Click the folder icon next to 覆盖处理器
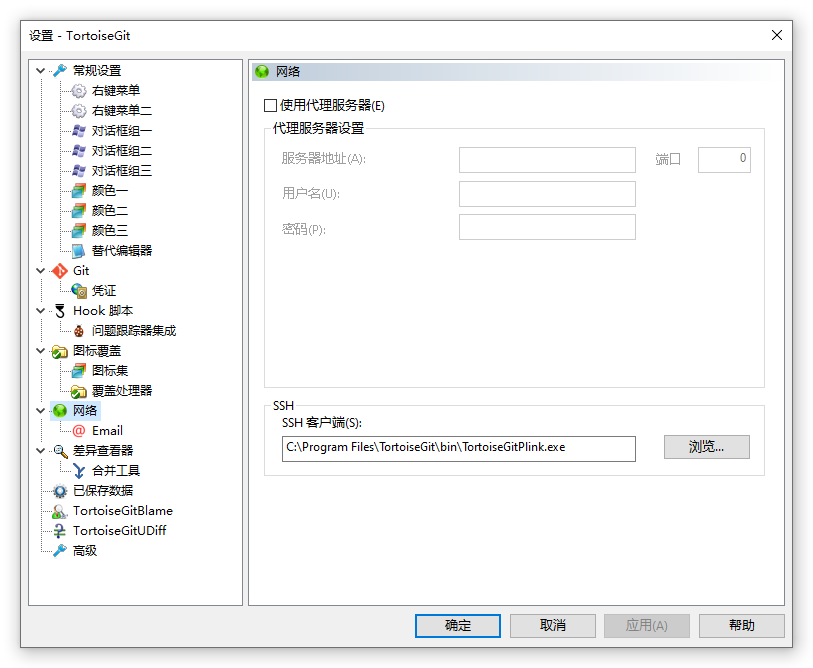The image size is (813, 668). [x=79, y=391]
